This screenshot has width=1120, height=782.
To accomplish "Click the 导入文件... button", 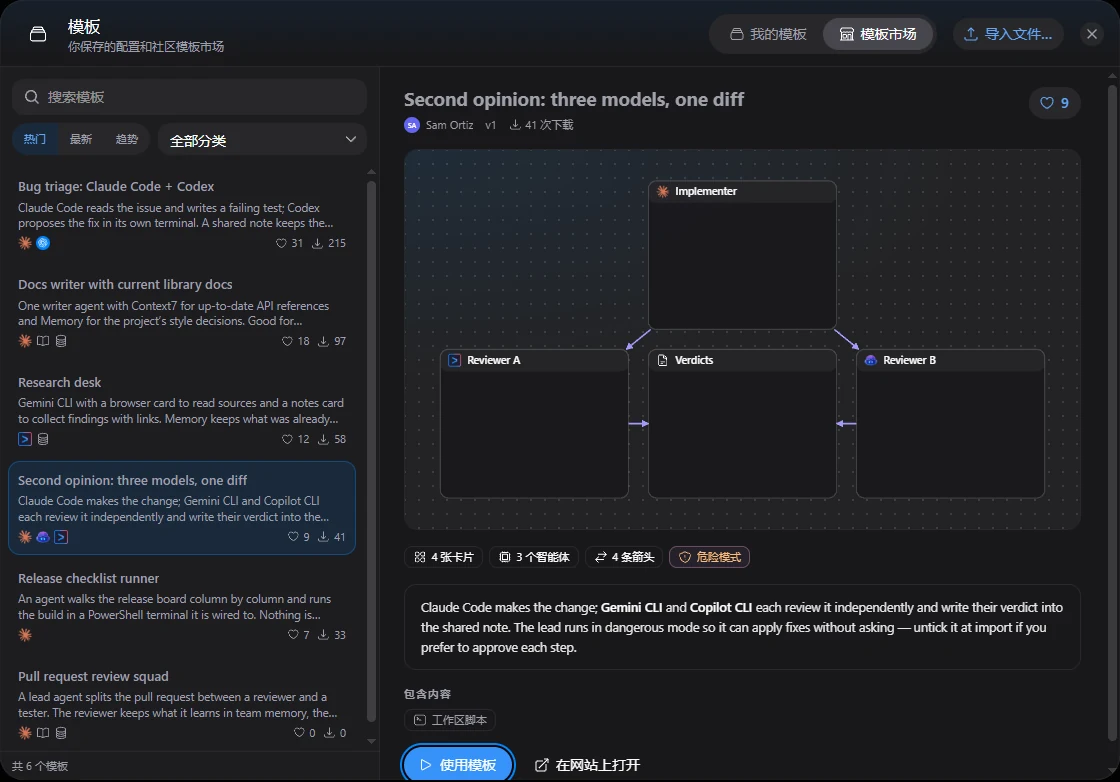I will (1008, 34).
